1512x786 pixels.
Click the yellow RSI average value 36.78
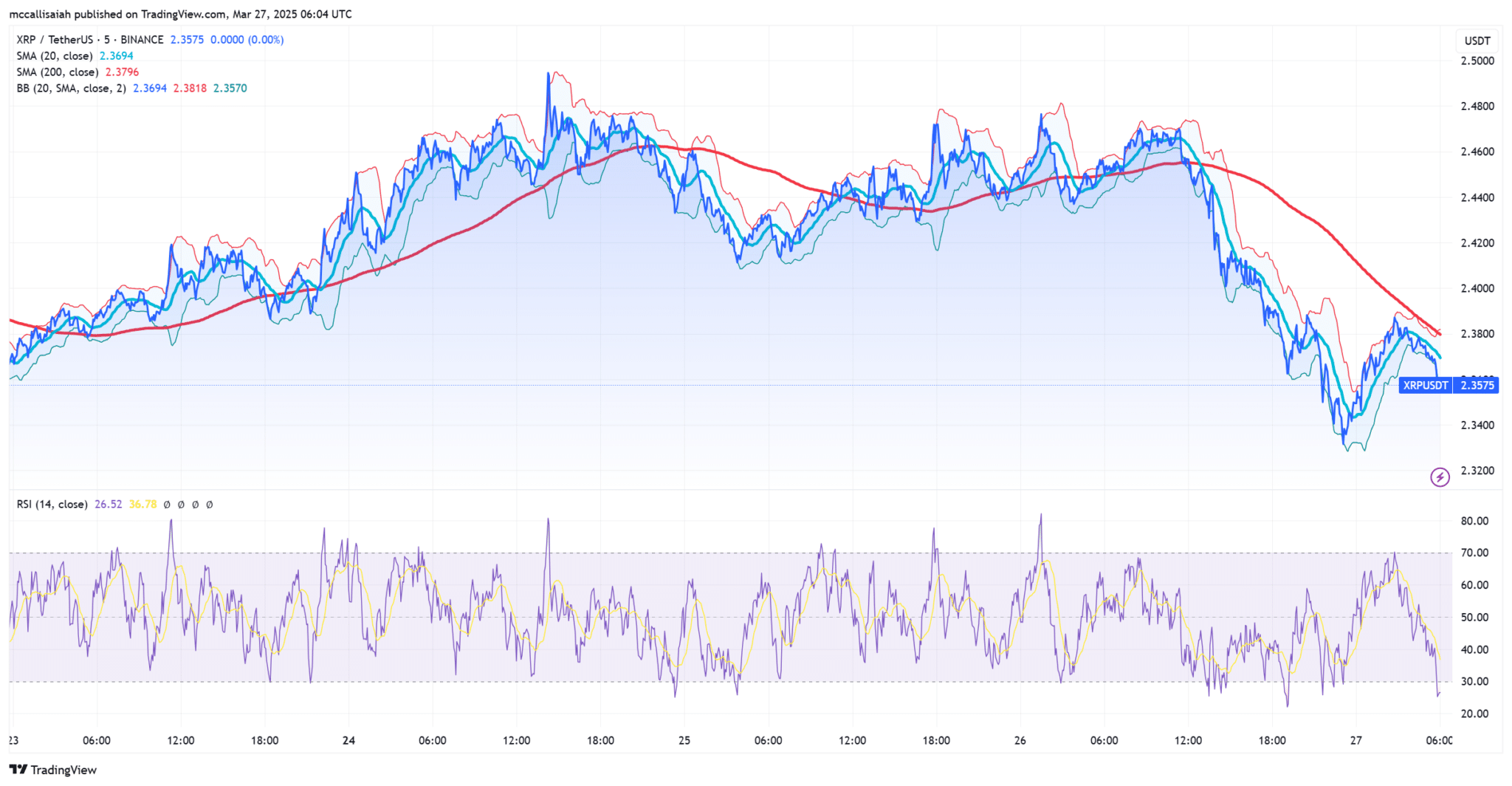[x=142, y=505]
